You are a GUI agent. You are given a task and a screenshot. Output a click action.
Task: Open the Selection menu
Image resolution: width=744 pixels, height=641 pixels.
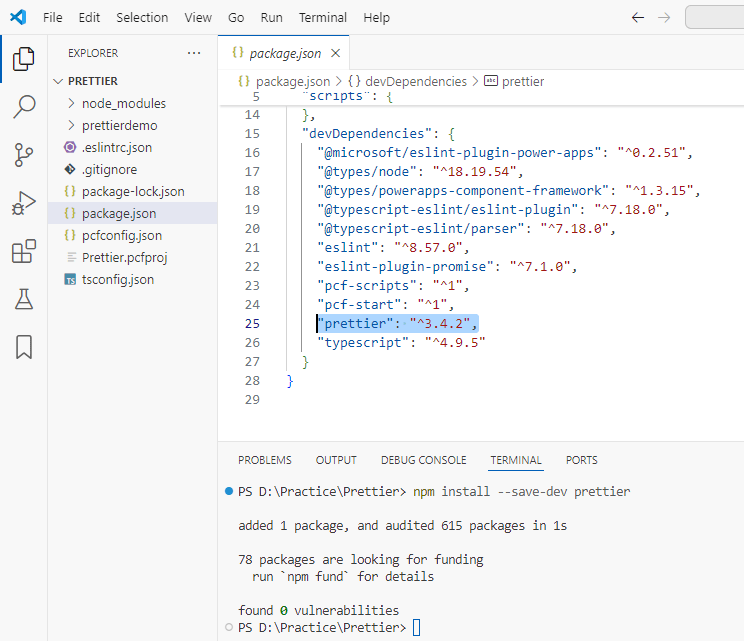(x=142, y=18)
